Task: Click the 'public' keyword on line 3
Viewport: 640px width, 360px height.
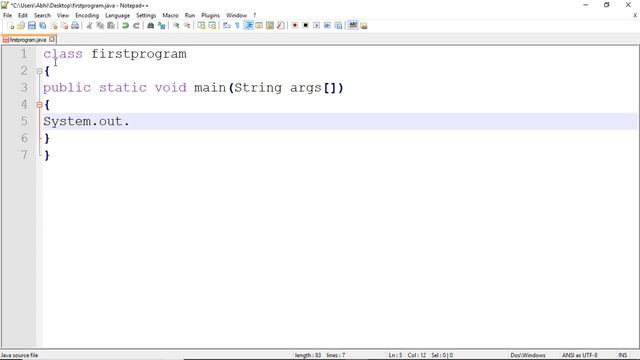Action: pyautogui.click(x=67, y=88)
